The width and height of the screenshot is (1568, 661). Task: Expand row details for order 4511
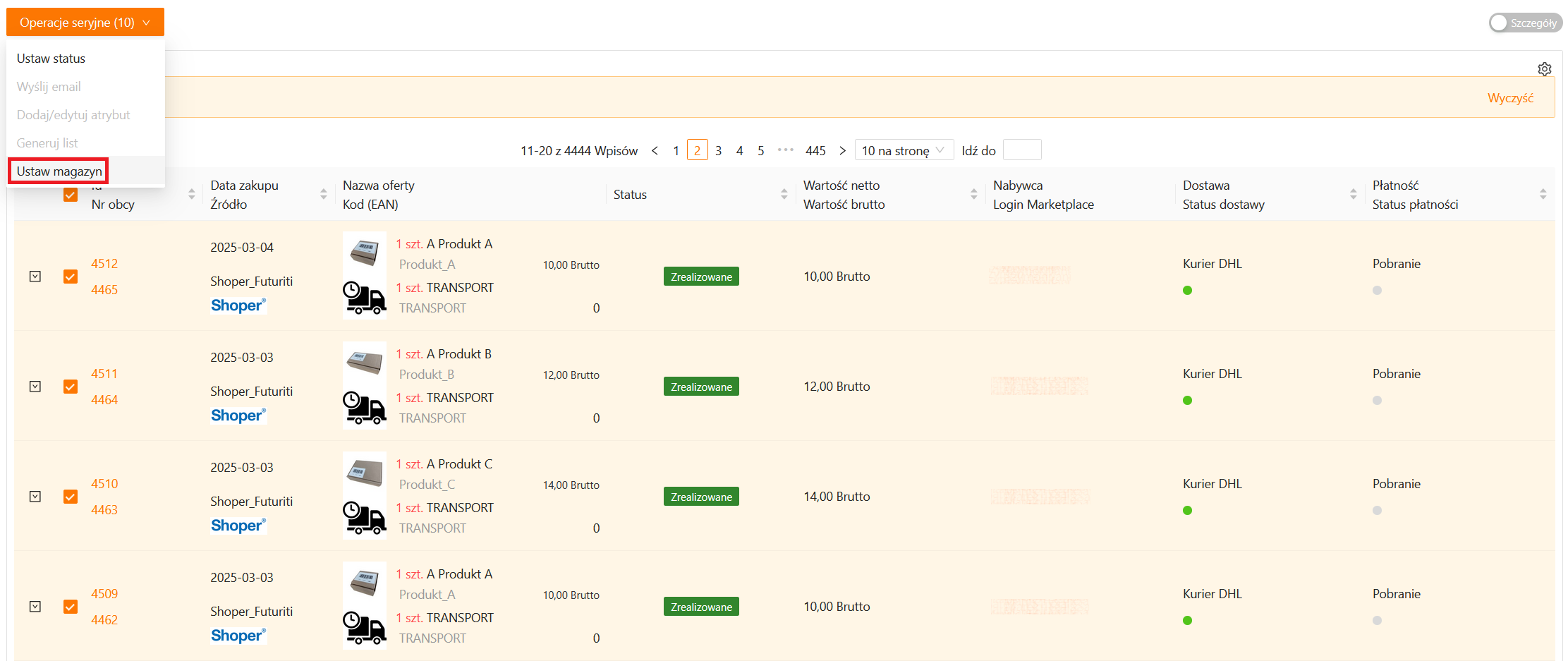[35, 387]
